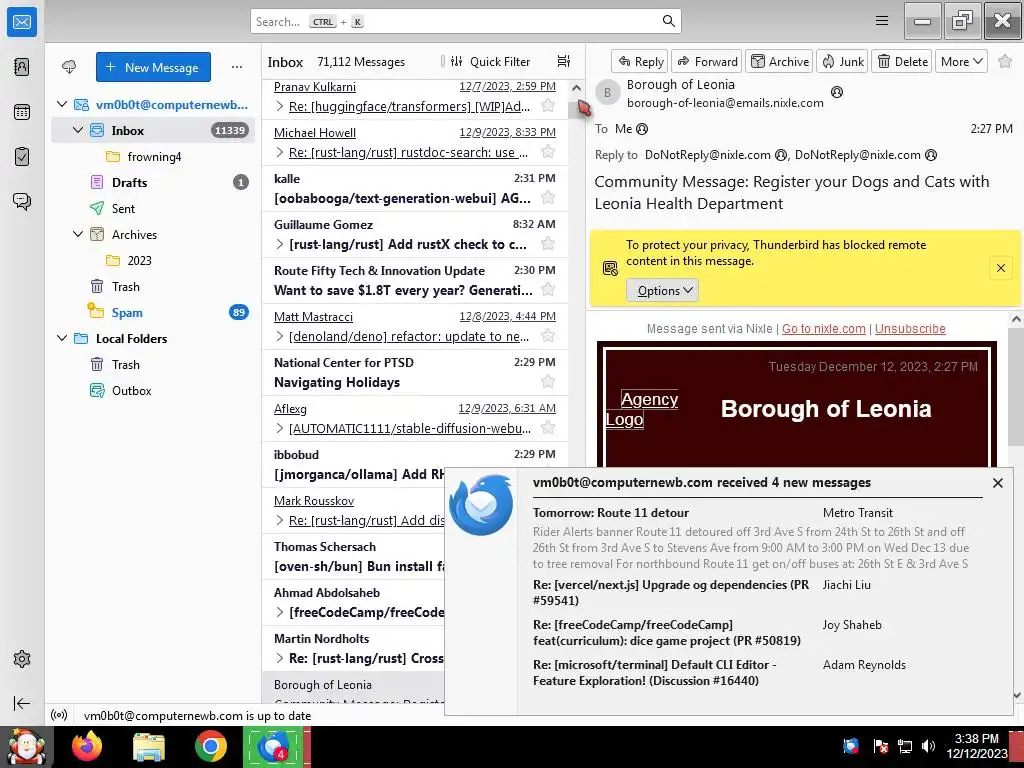Click the message body scrollbar up arrow
The image size is (1024, 768).
pos(1016,319)
